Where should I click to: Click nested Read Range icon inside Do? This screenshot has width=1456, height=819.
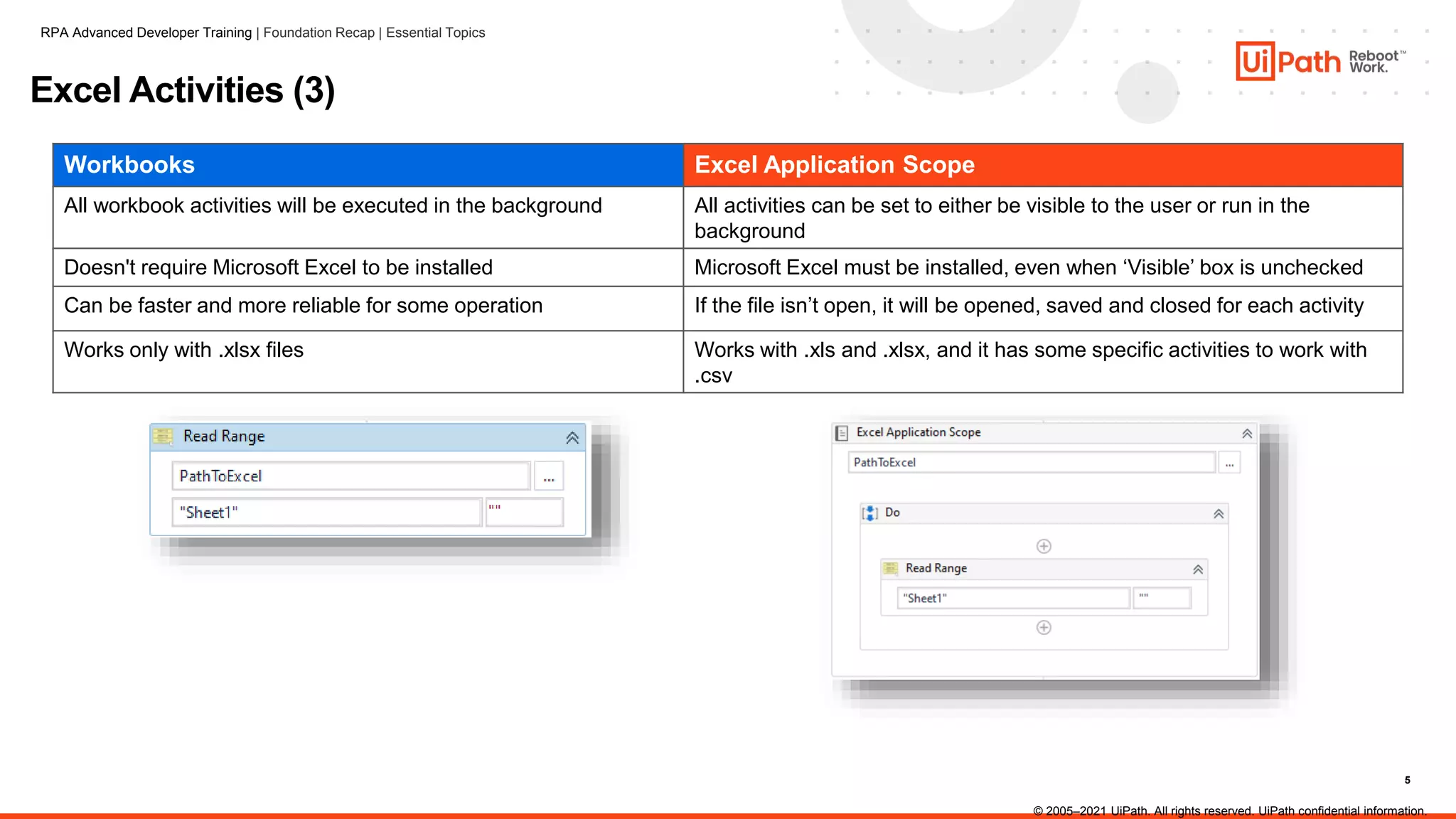pos(891,568)
